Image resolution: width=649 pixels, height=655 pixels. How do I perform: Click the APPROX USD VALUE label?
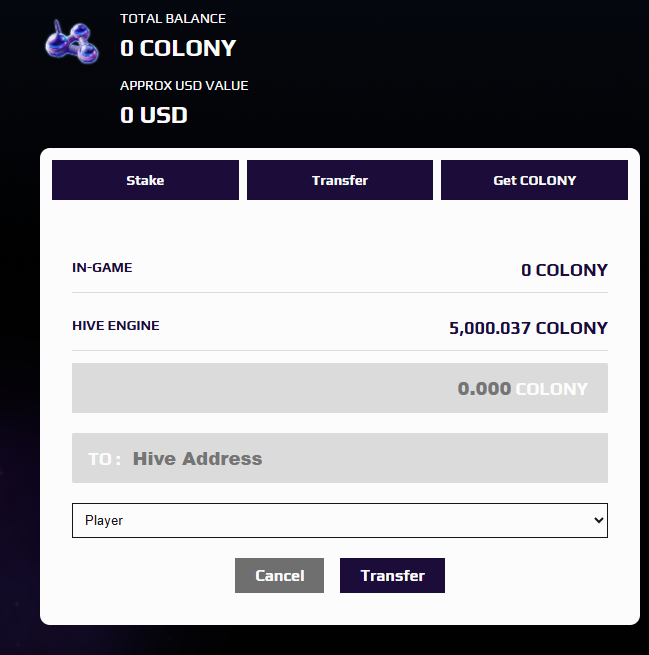coord(184,86)
